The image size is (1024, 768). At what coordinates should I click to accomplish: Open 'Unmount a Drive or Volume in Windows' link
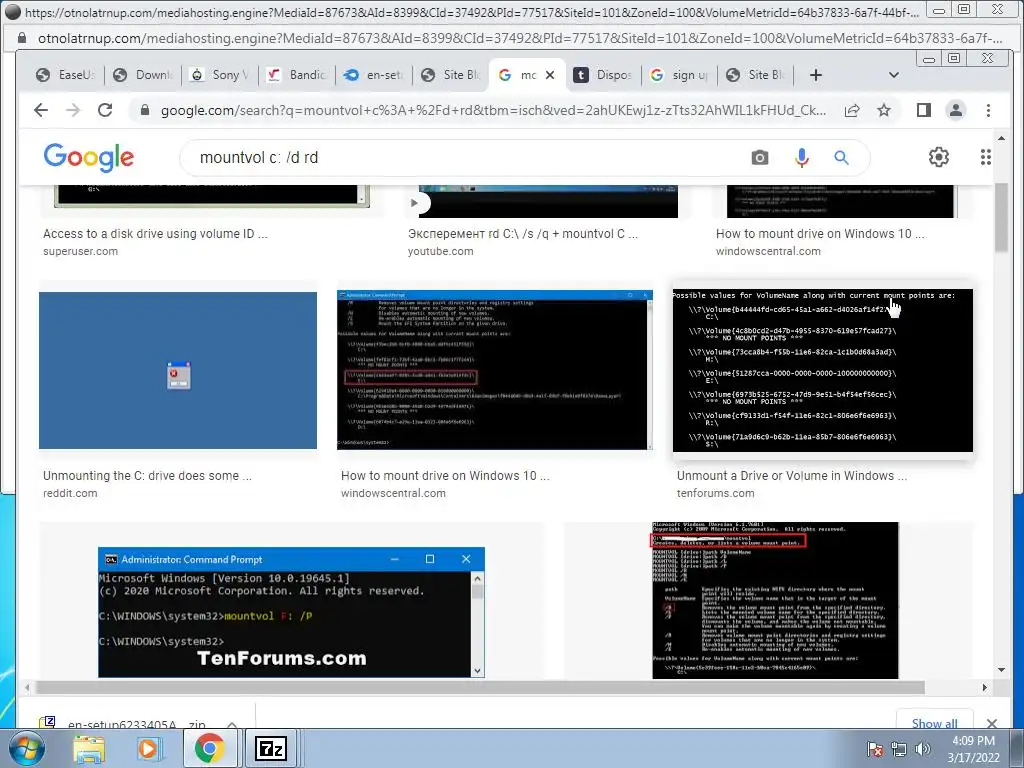point(792,475)
